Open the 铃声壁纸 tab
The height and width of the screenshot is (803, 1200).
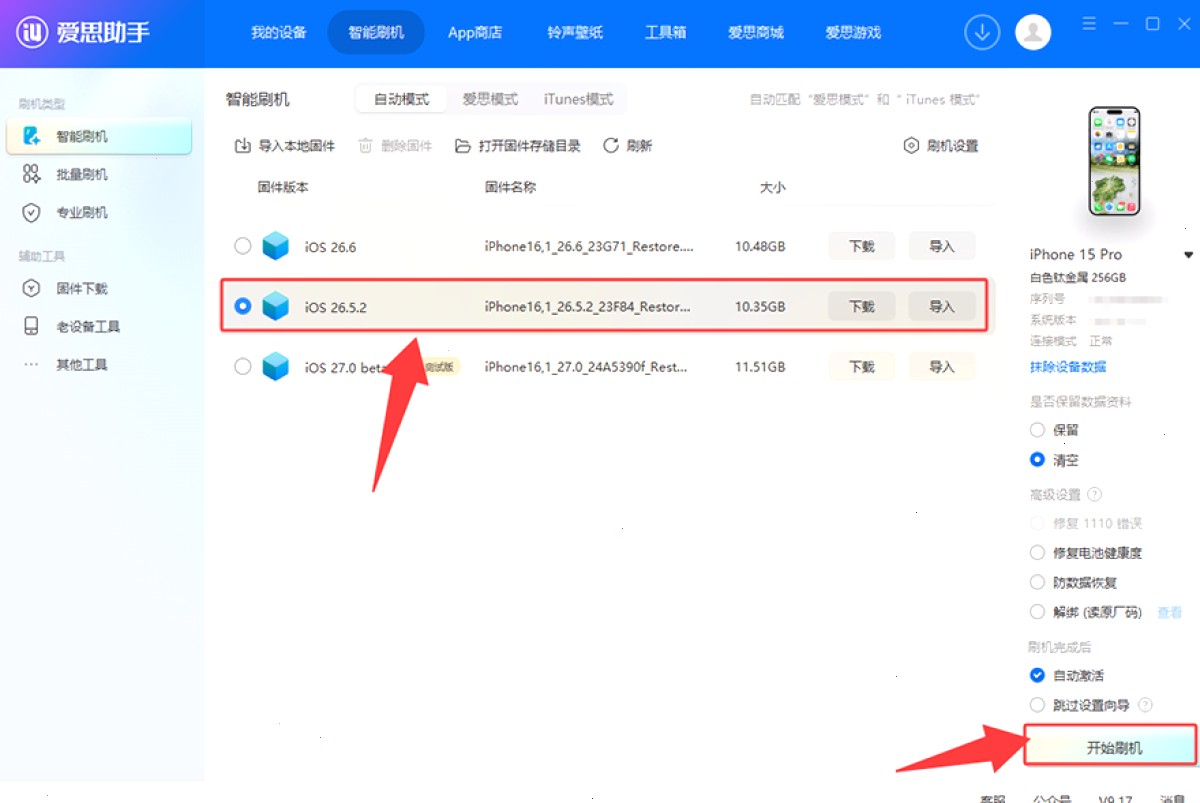(x=575, y=32)
